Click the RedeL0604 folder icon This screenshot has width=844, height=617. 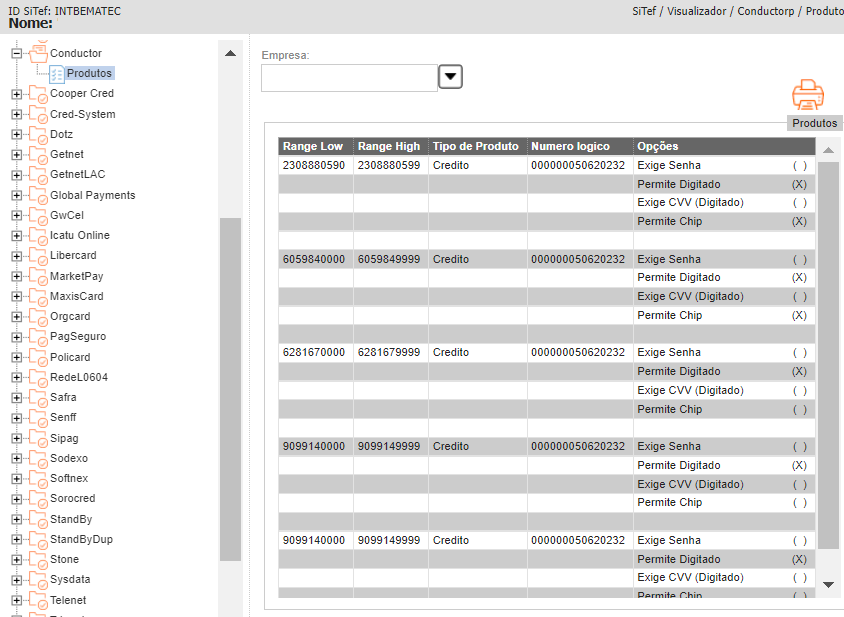(38, 377)
